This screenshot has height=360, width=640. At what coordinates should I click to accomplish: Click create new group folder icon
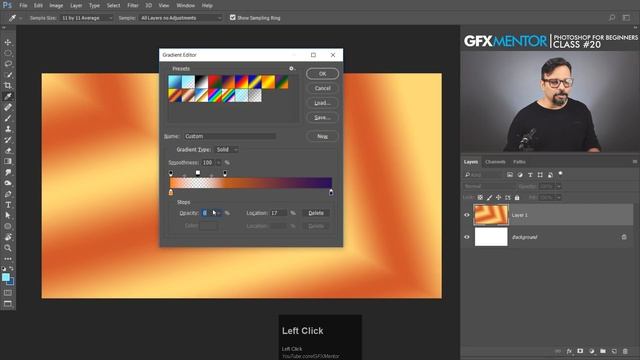tap(603, 351)
